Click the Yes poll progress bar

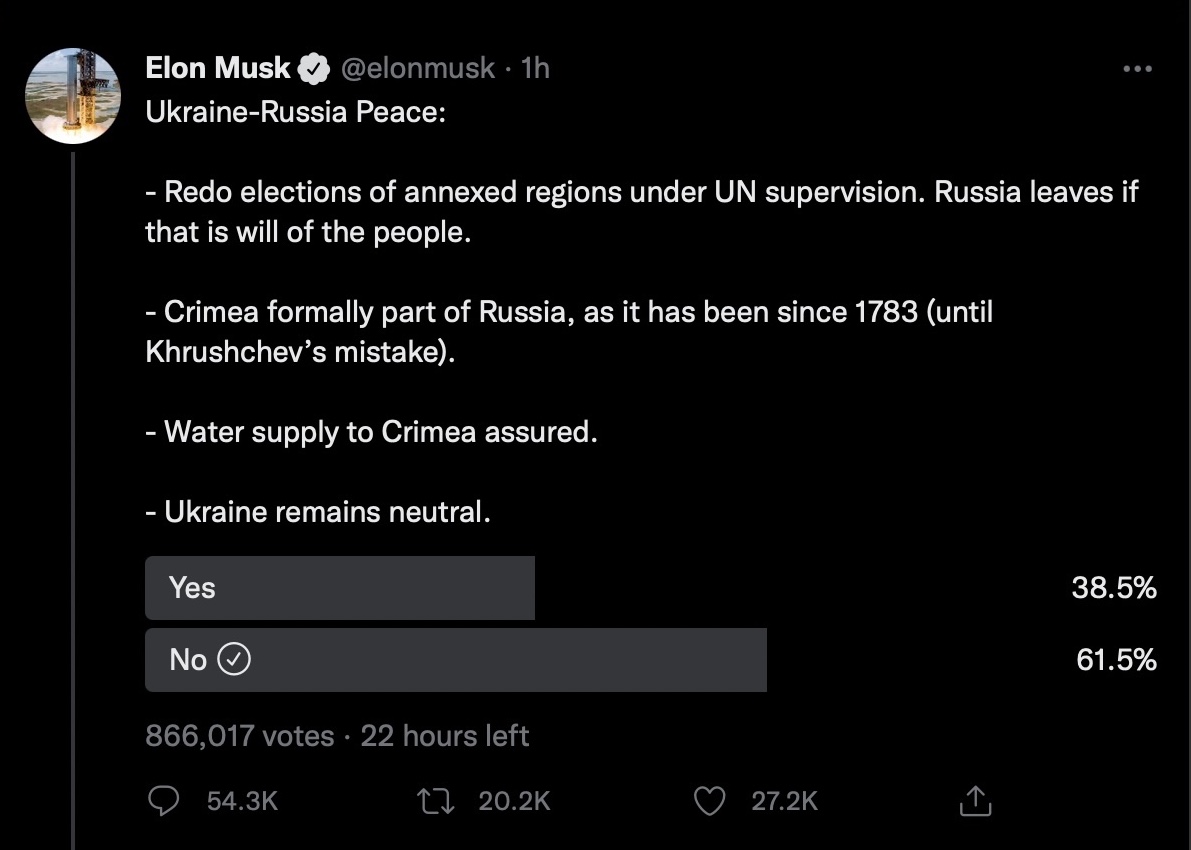coord(340,588)
